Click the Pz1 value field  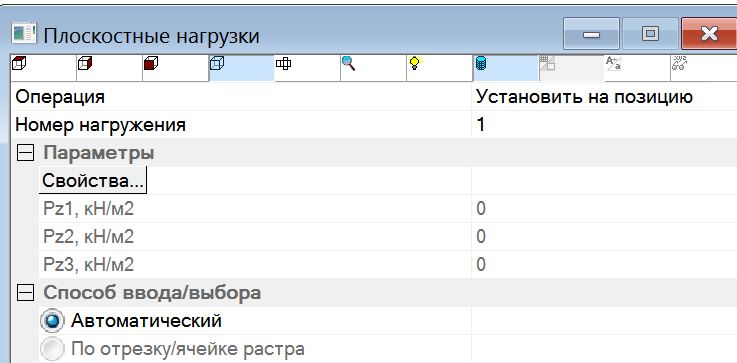coord(604,209)
